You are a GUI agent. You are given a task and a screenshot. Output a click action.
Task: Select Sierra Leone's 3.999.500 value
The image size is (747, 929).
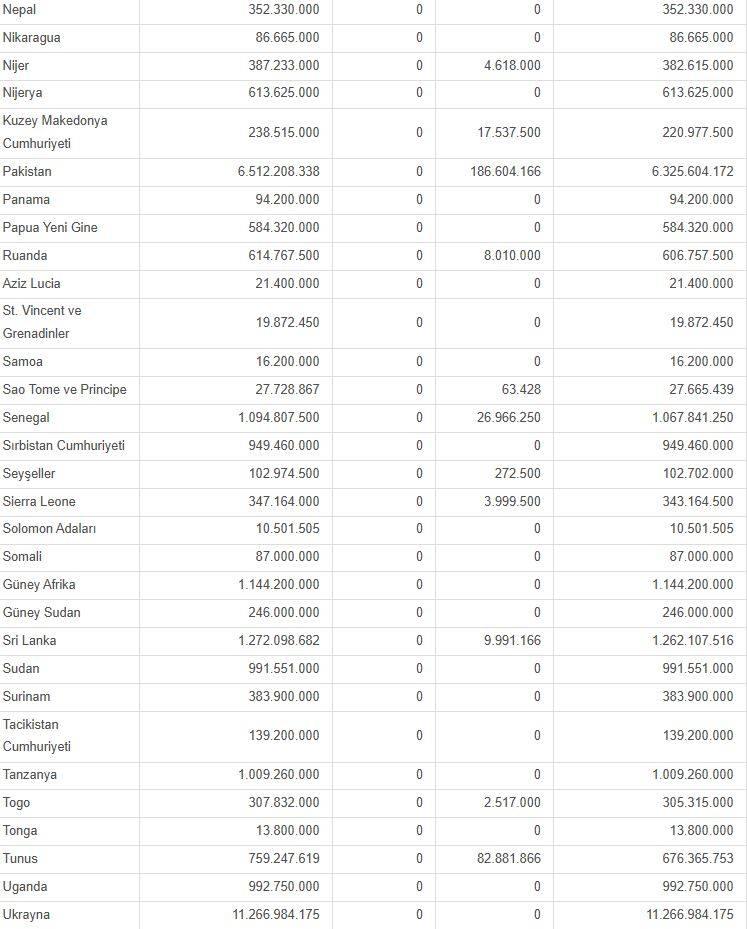coord(512,502)
